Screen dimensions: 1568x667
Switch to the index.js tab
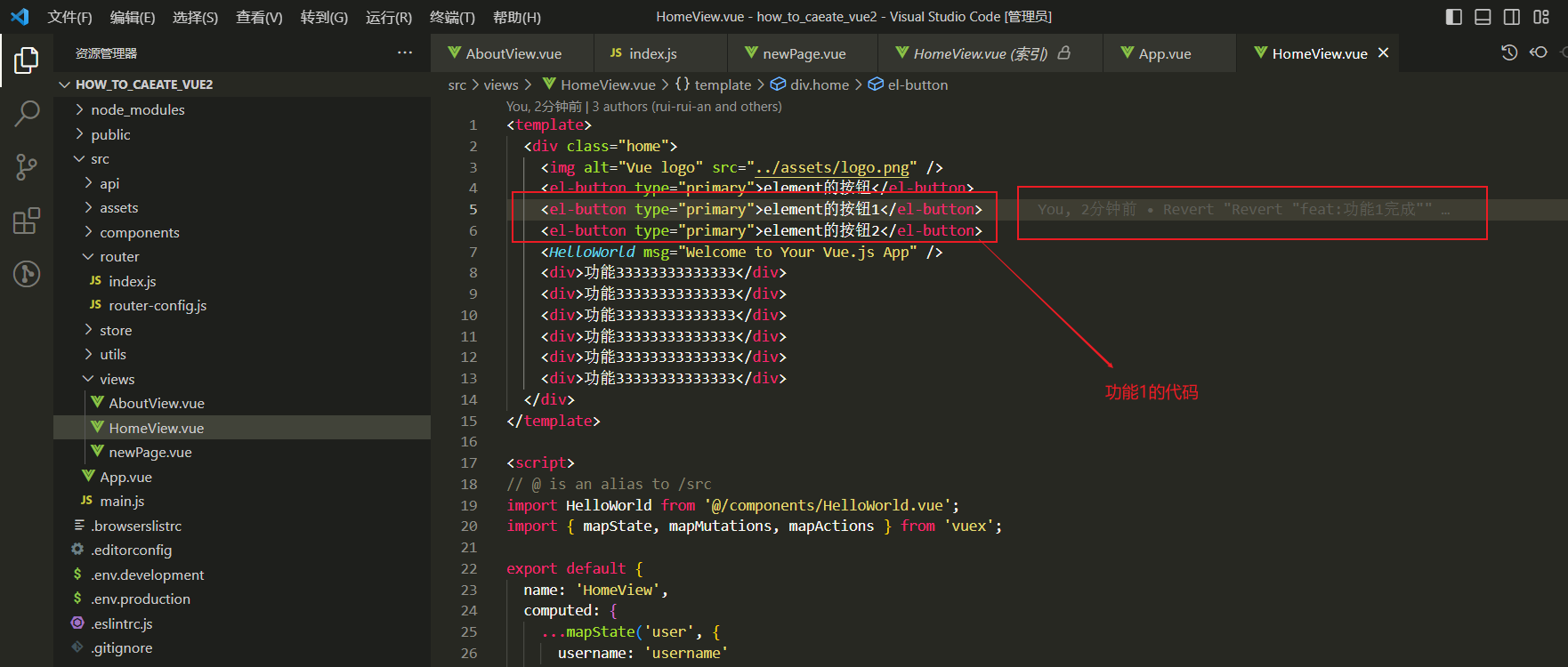click(x=660, y=53)
